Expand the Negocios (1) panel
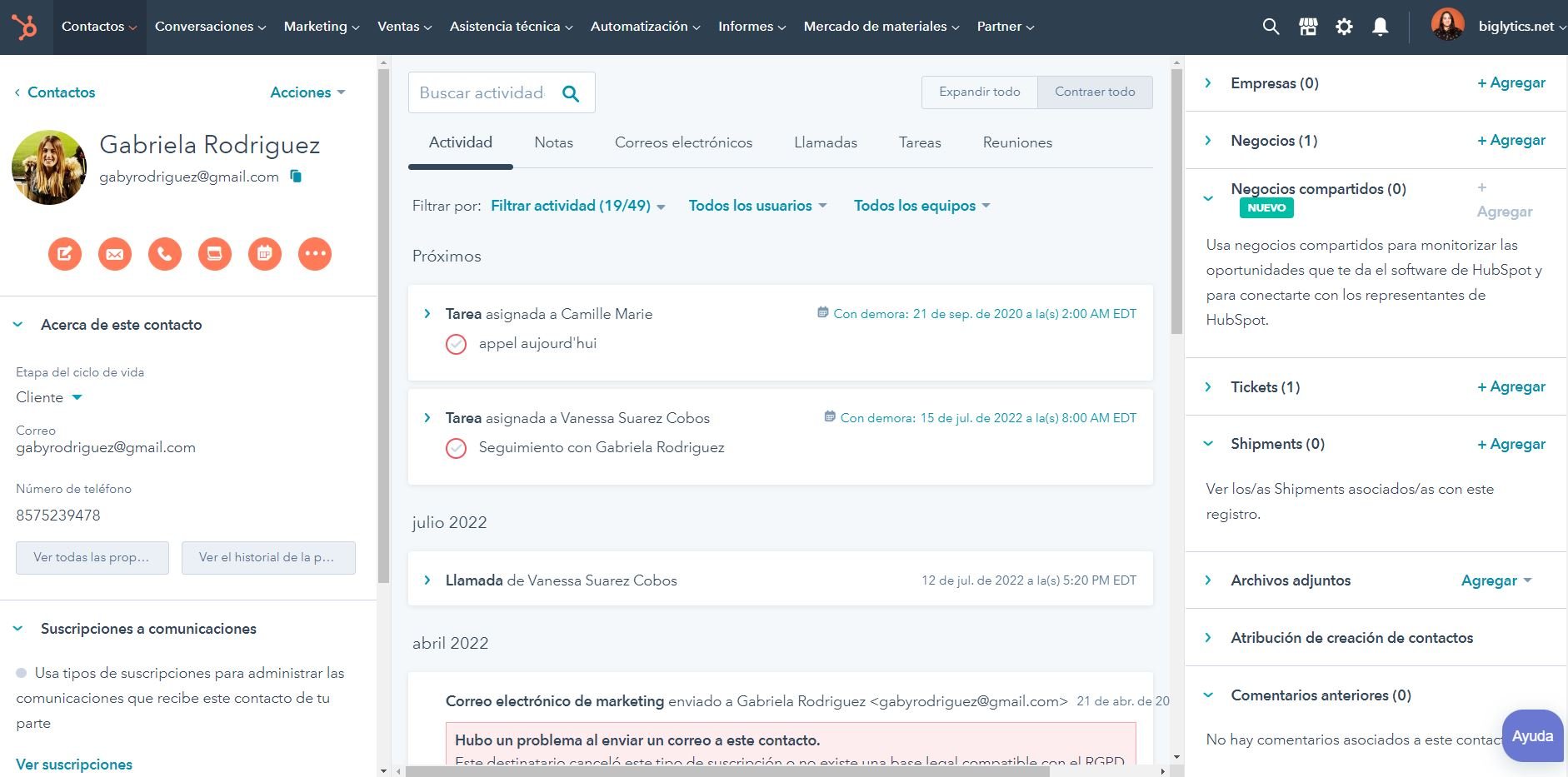This screenshot has width=1568, height=777. tap(1208, 140)
